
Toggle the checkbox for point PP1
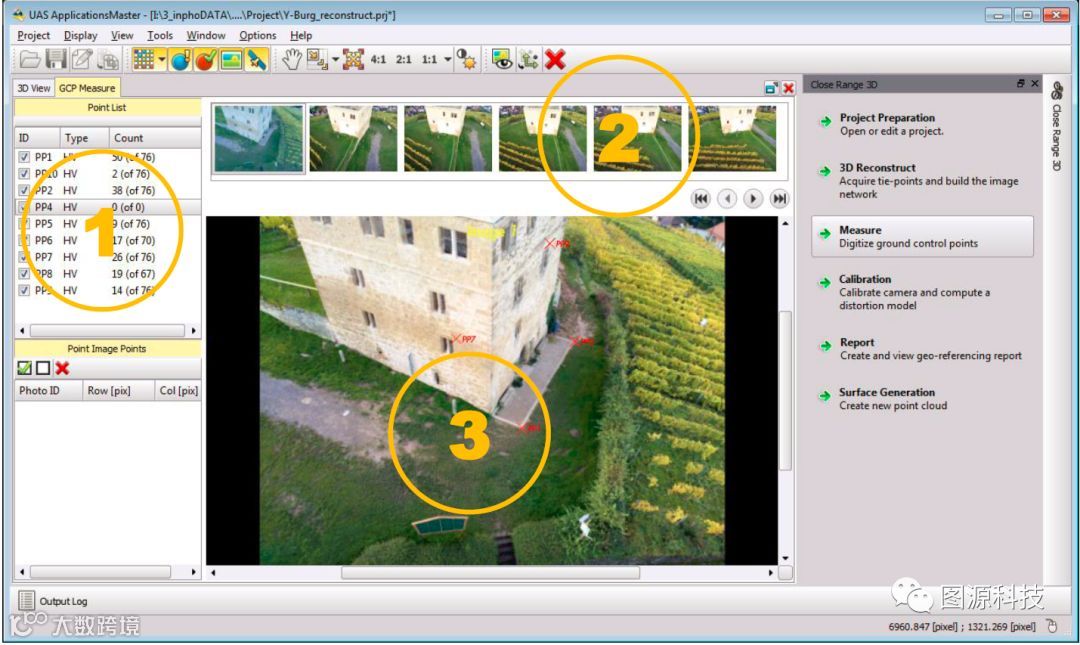pyautogui.click(x=24, y=157)
